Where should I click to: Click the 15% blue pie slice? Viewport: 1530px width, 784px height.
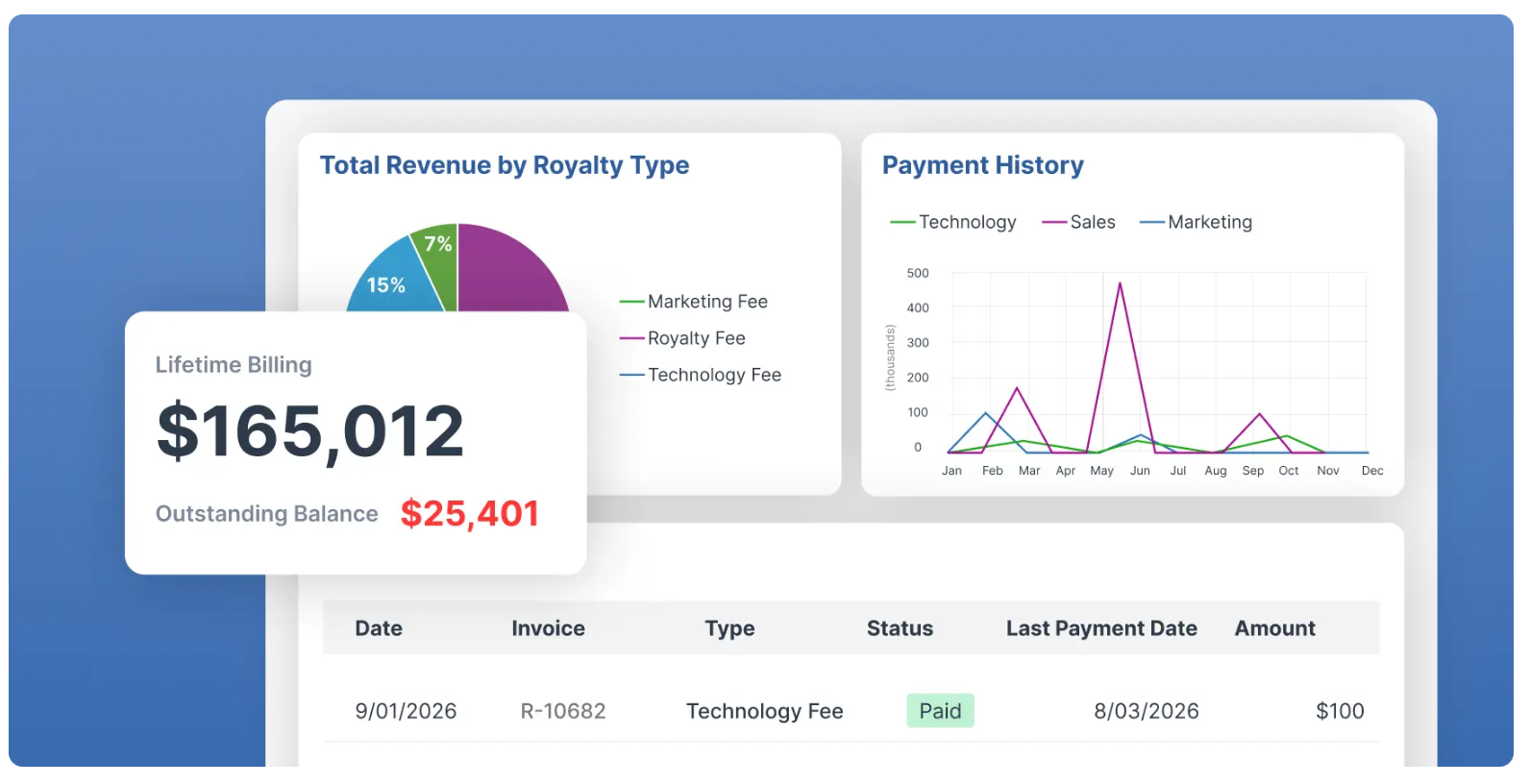point(394,279)
